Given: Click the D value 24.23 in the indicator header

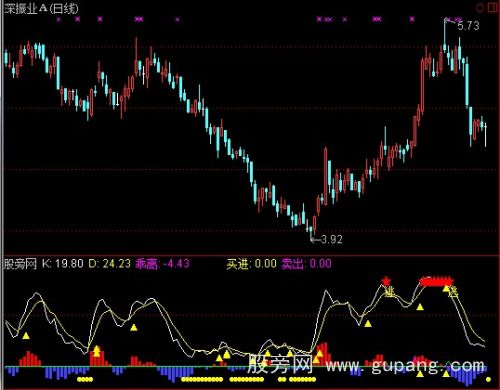Looking at the screenshot, I should [110, 264].
